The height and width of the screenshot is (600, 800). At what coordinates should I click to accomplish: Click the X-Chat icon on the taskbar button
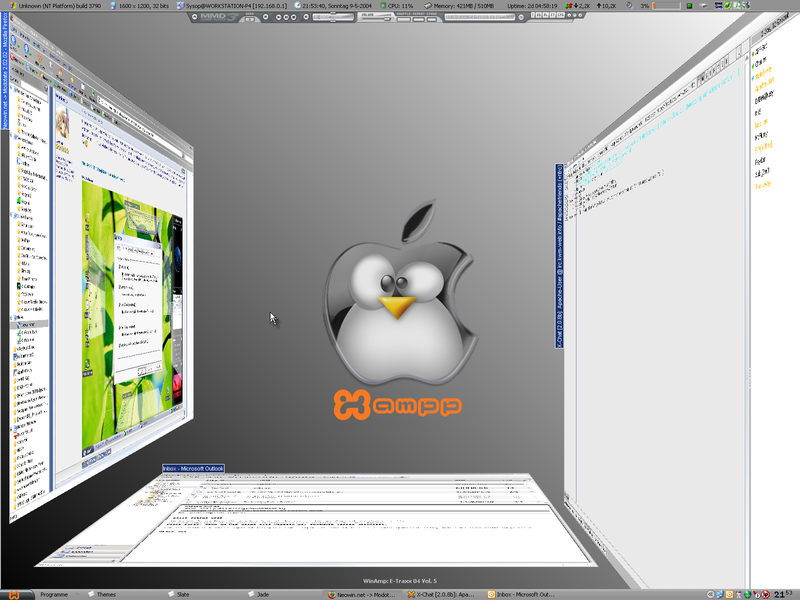click(x=410, y=594)
